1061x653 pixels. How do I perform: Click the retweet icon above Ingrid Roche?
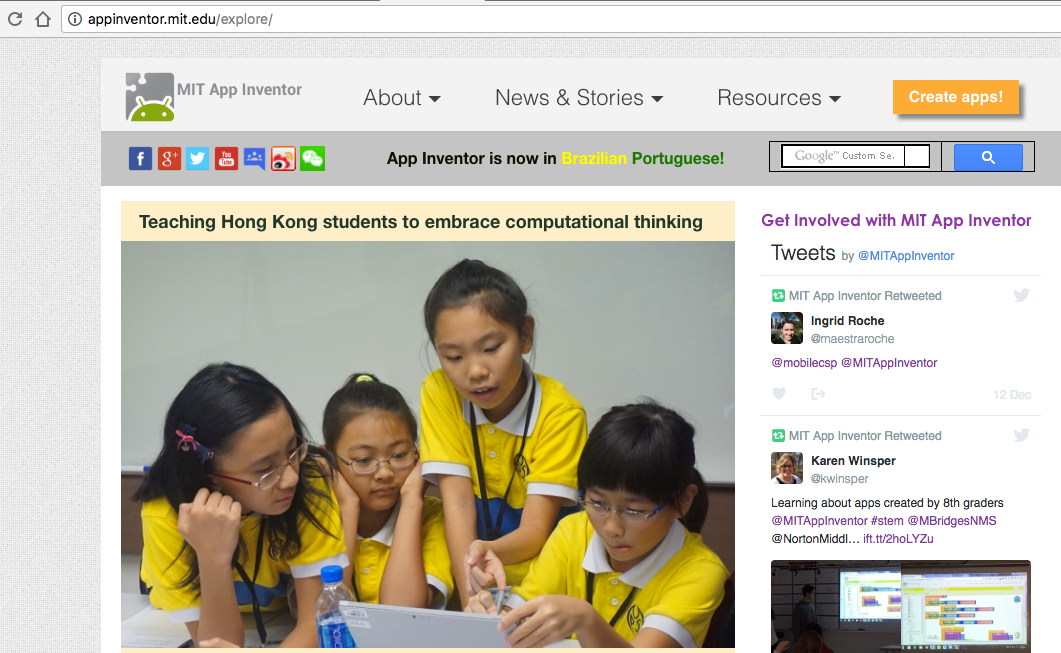coord(778,296)
